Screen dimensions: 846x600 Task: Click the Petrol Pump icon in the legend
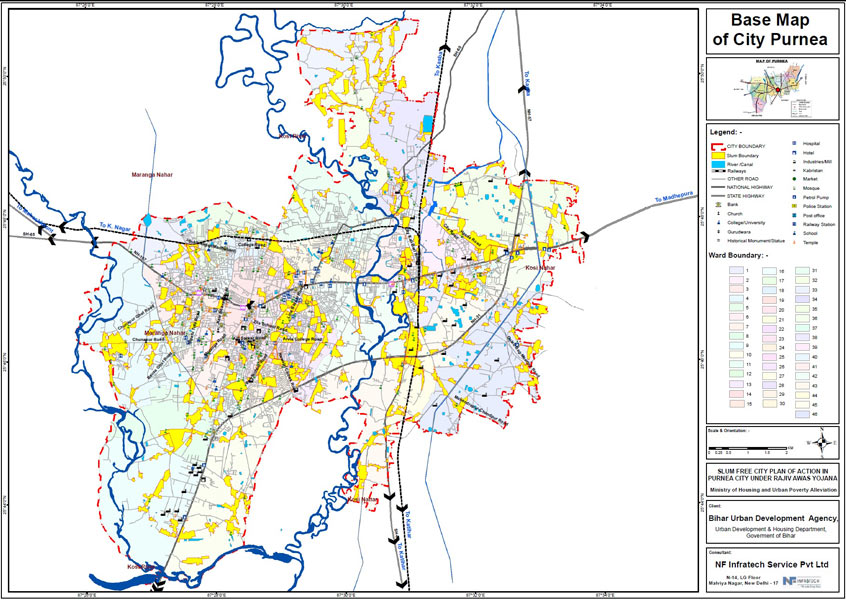point(794,197)
